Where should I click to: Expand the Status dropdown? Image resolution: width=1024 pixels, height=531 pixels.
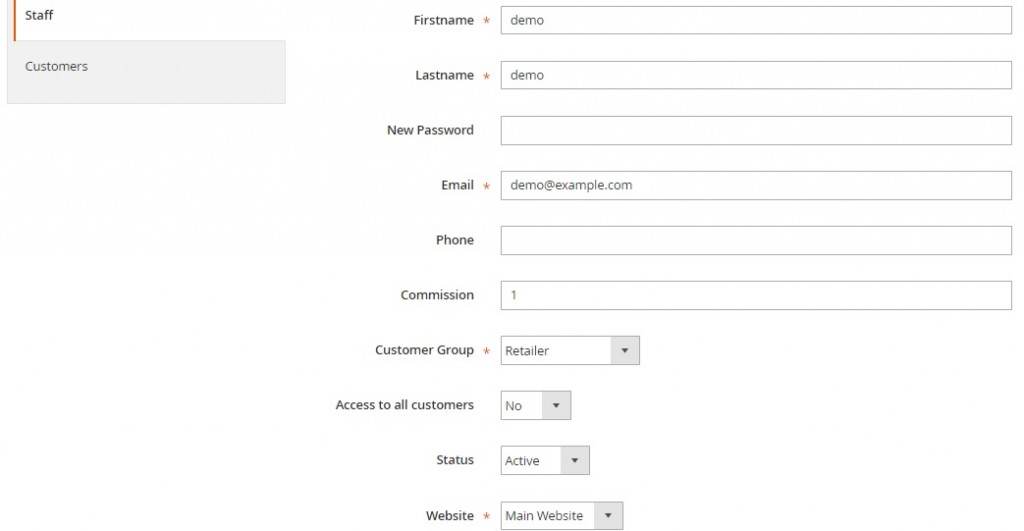545,460
